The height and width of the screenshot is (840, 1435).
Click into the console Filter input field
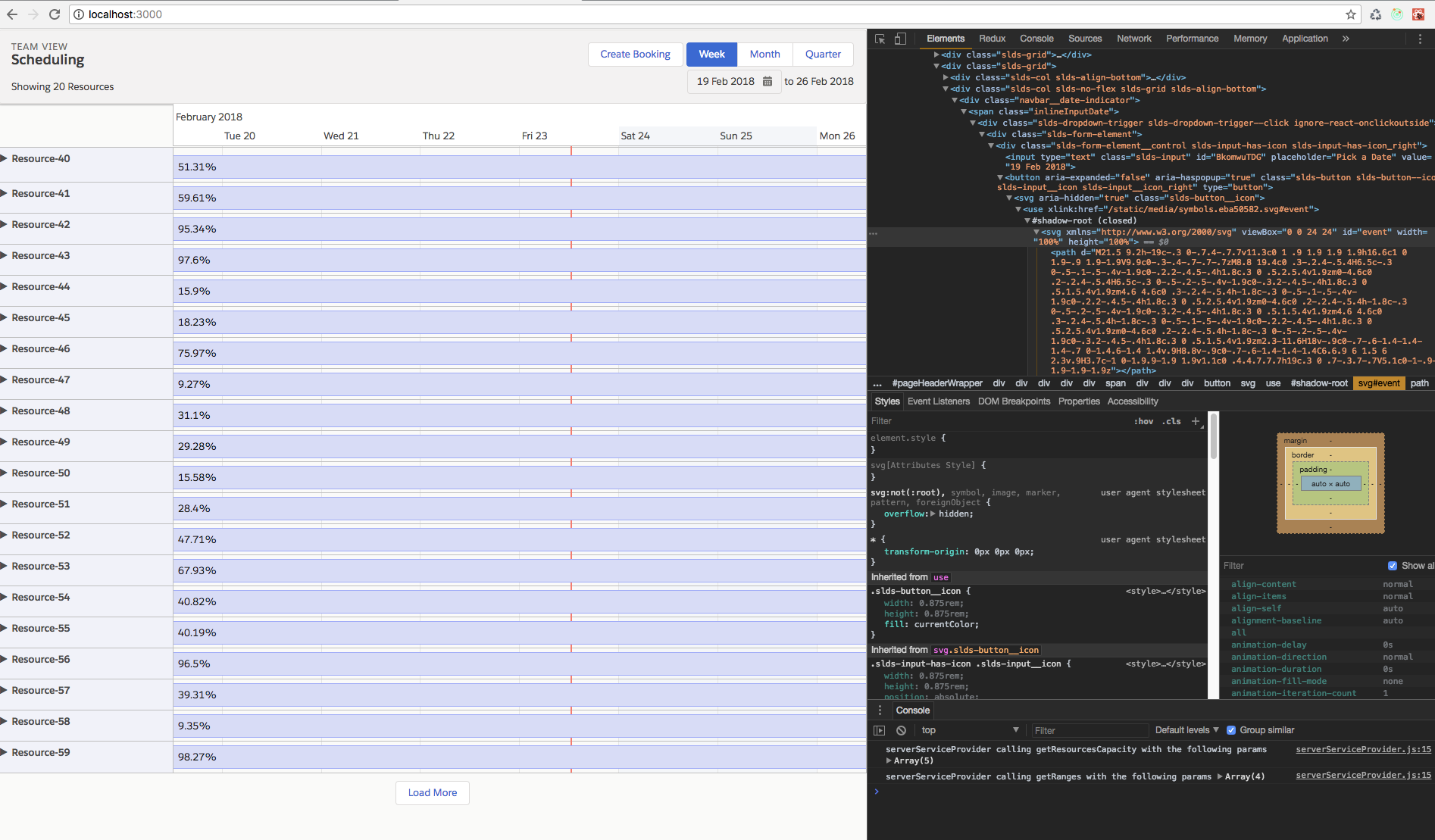tap(1089, 729)
